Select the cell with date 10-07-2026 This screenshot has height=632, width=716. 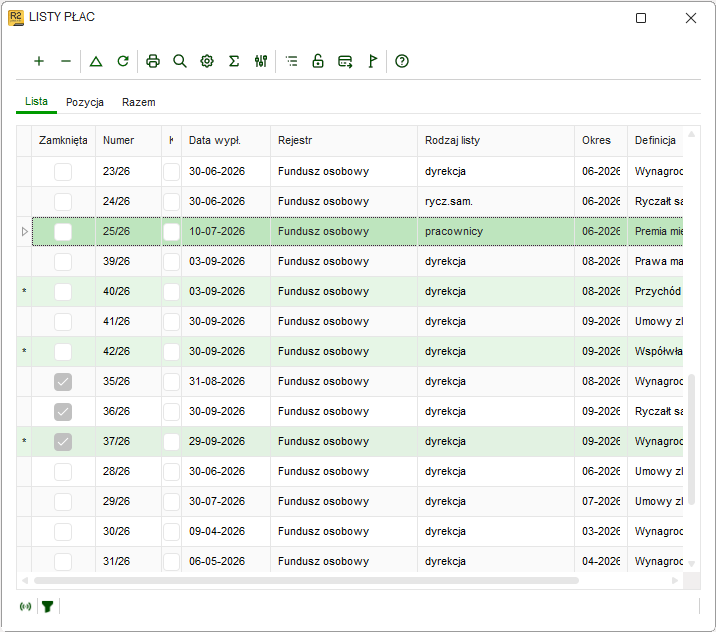[x=226, y=232]
